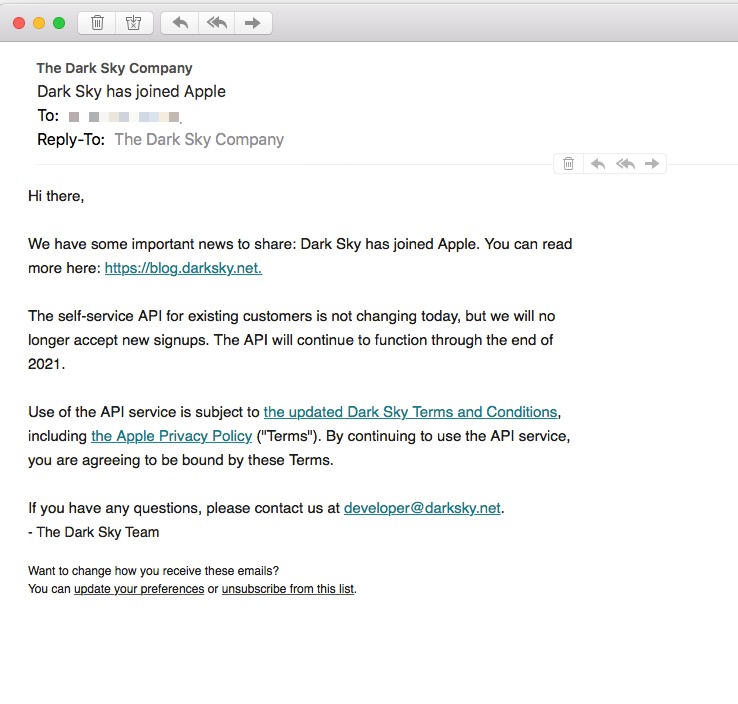738x704 pixels.
Task: Click the red close window button
Action: point(19,23)
